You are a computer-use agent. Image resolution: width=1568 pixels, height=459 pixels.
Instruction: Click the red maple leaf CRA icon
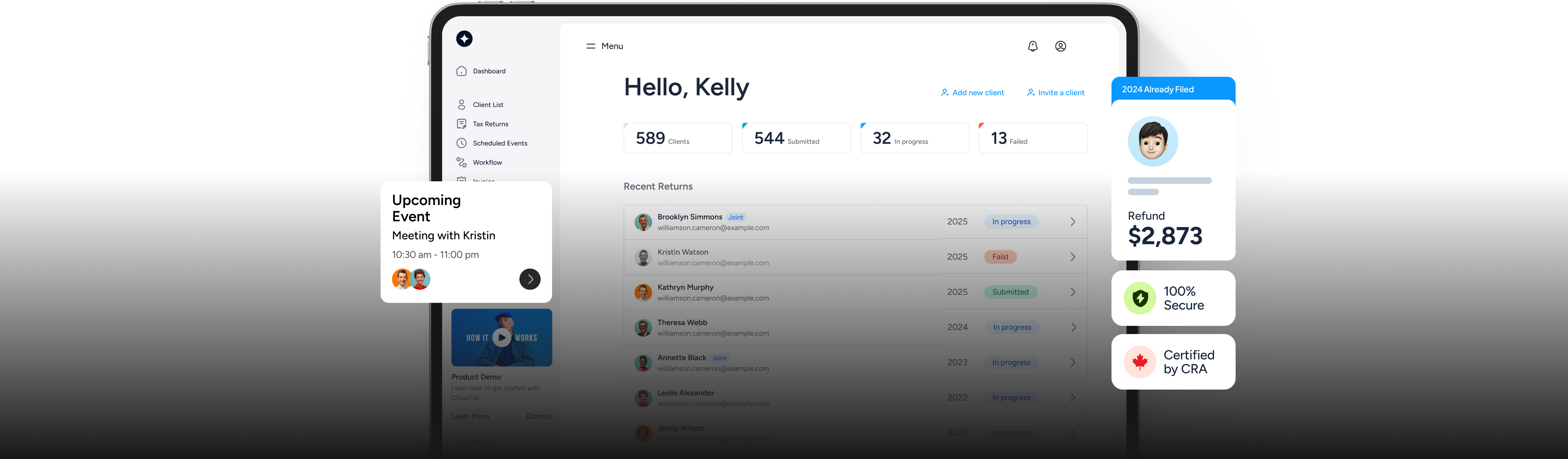[1140, 362]
